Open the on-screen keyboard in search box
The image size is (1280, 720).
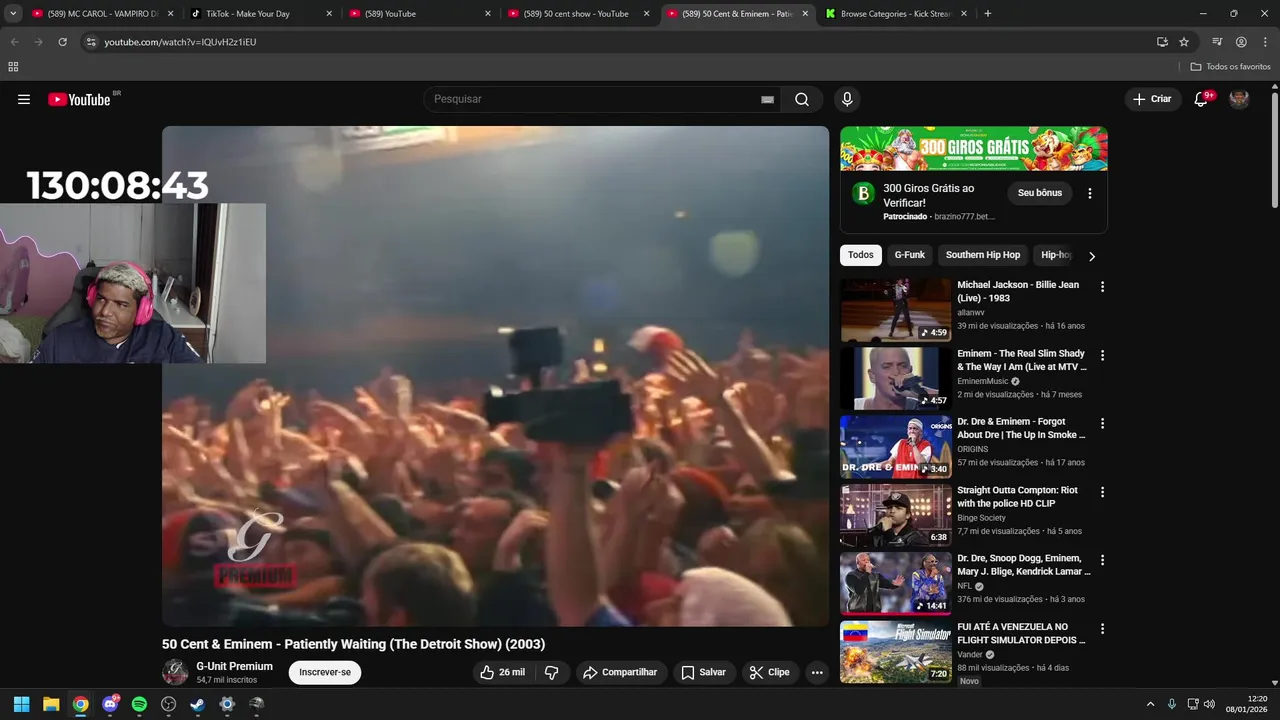tap(767, 99)
